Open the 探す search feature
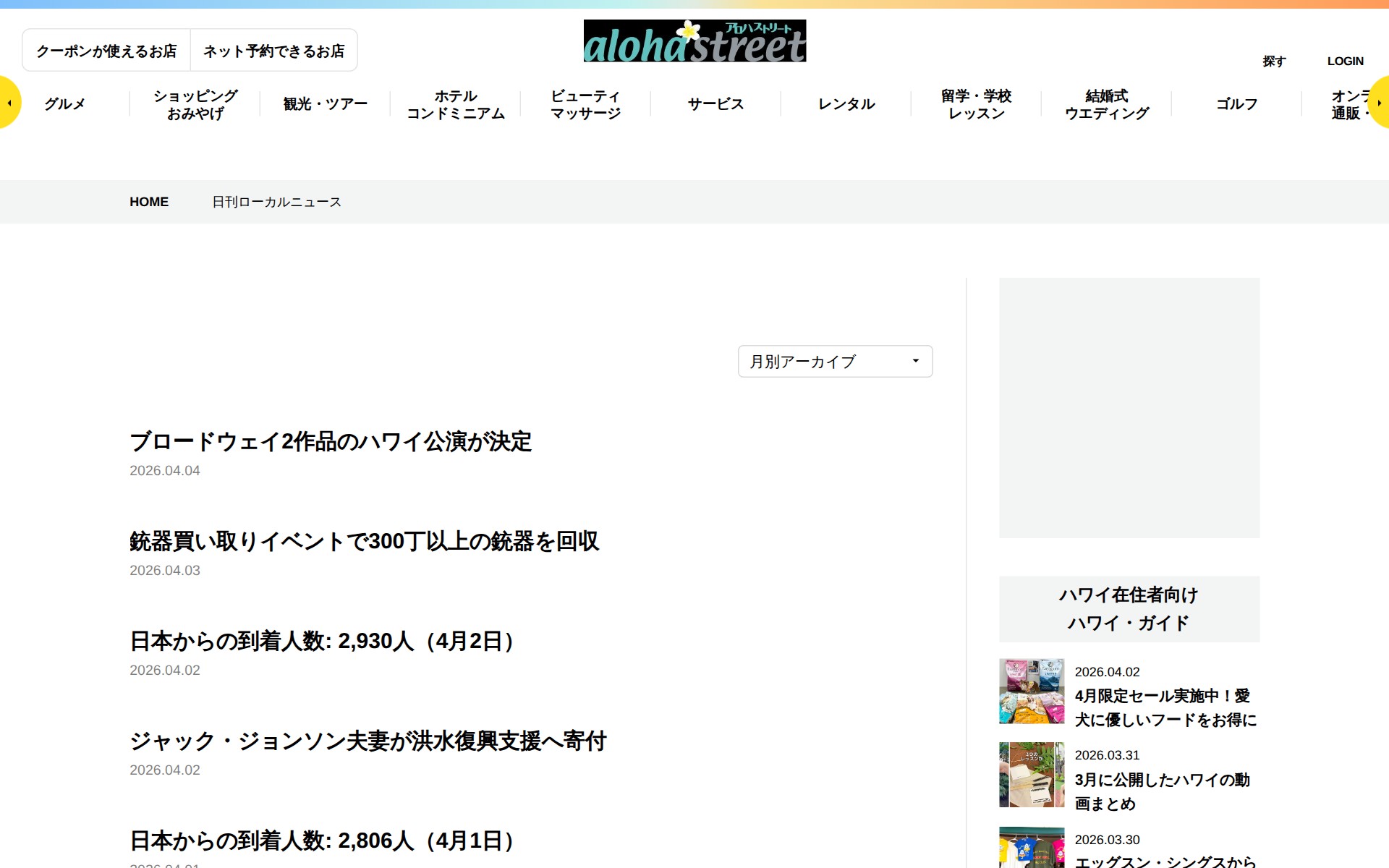This screenshot has height=868, width=1389. click(x=1275, y=61)
